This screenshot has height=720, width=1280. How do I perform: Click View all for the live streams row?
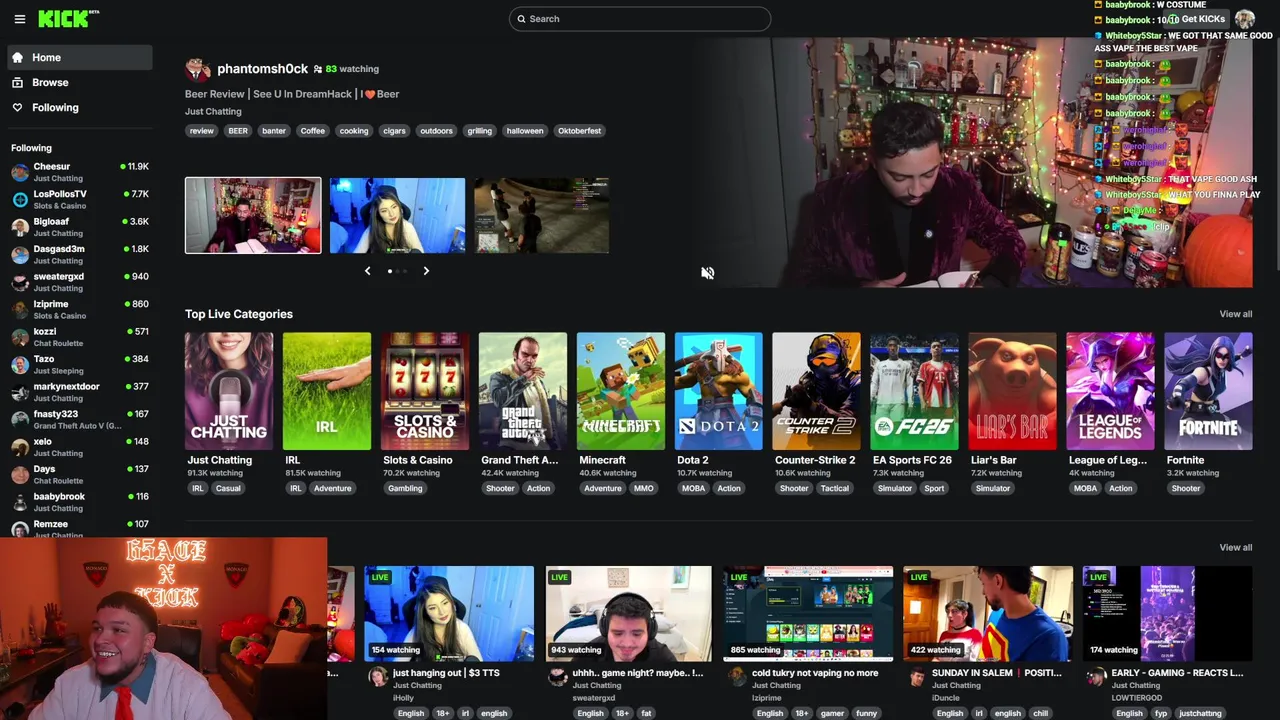1235,548
